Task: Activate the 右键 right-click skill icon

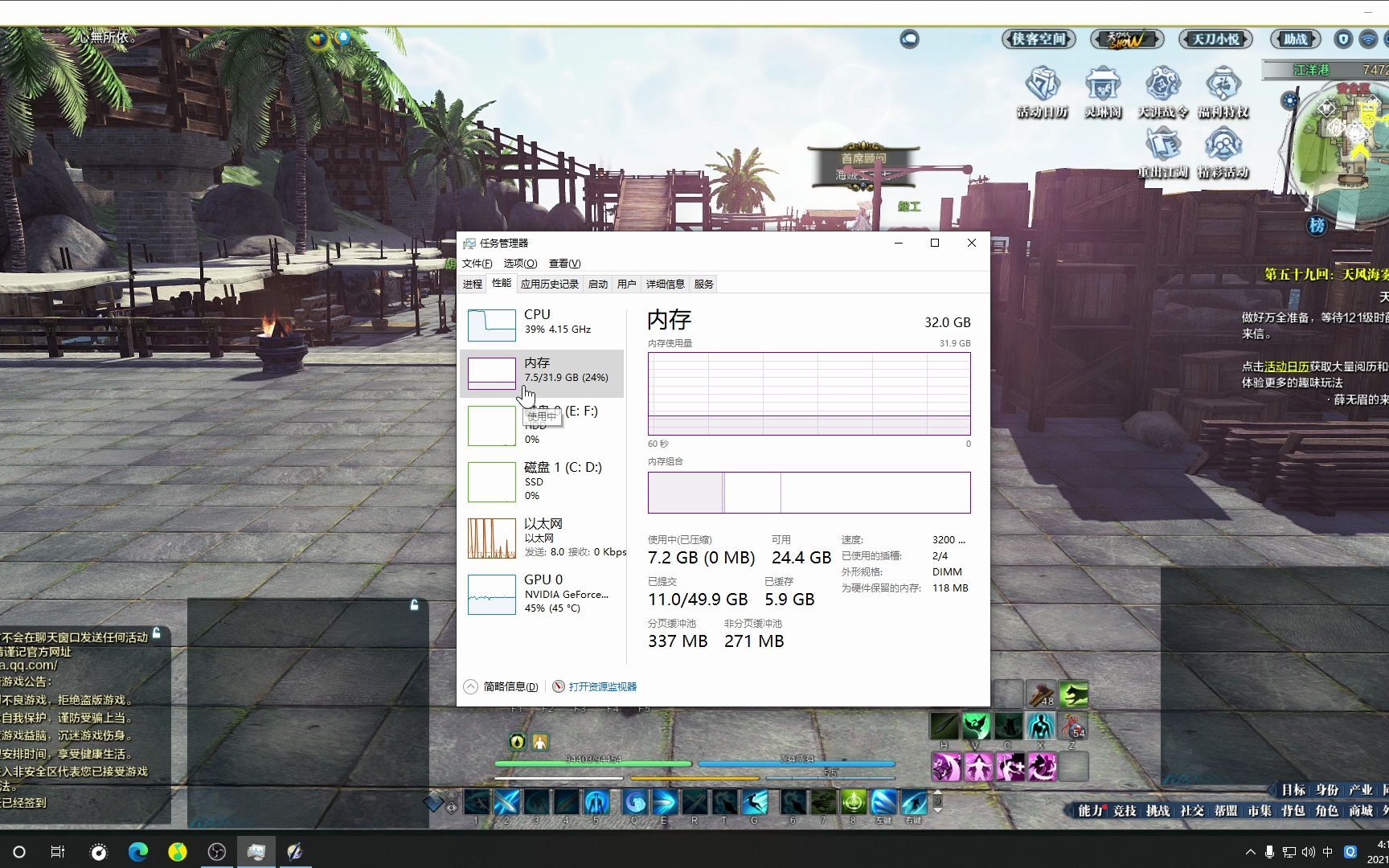Action: point(914,801)
